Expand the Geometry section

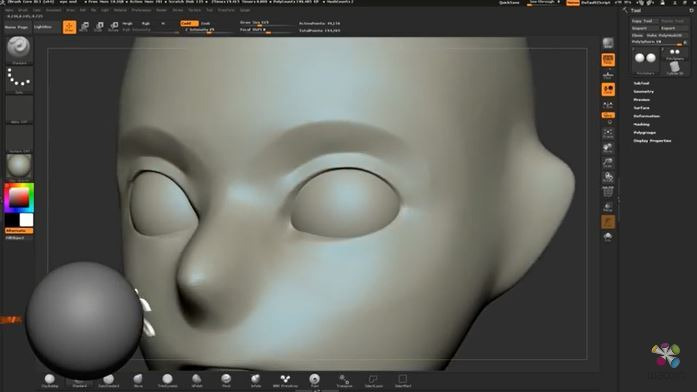pyautogui.click(x=643, y=92)
